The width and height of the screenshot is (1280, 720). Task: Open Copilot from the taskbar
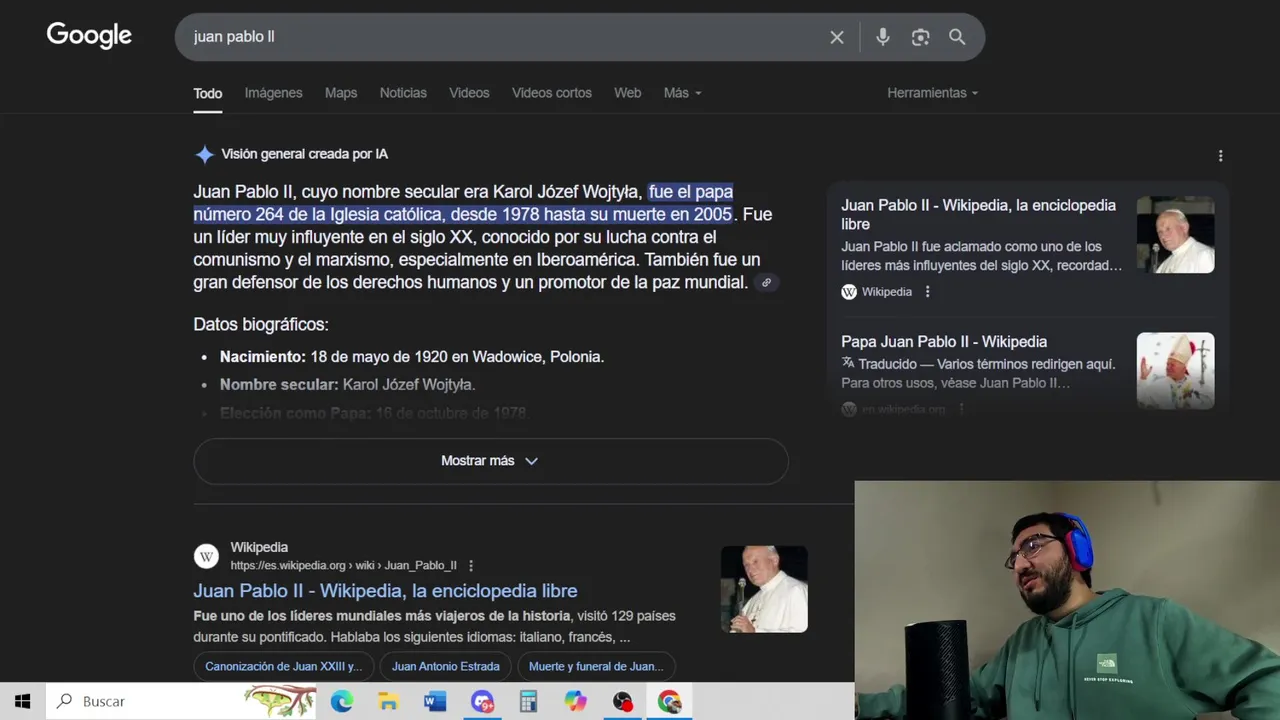click(x=575, y=702)
